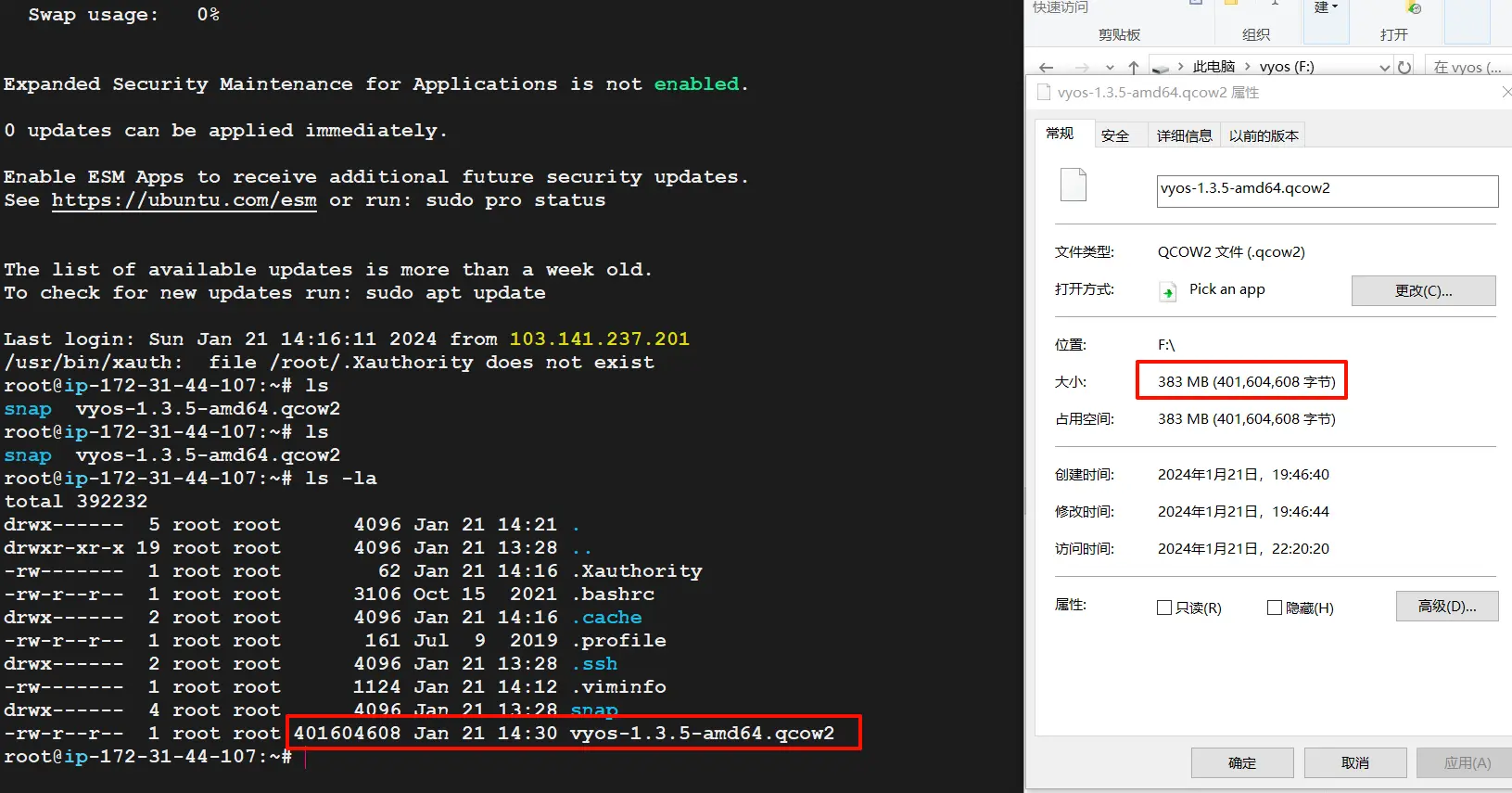Viewport: 1512px width, 793px height.
Task: Click the blank file icon in properties
Action: (1074, 185)
